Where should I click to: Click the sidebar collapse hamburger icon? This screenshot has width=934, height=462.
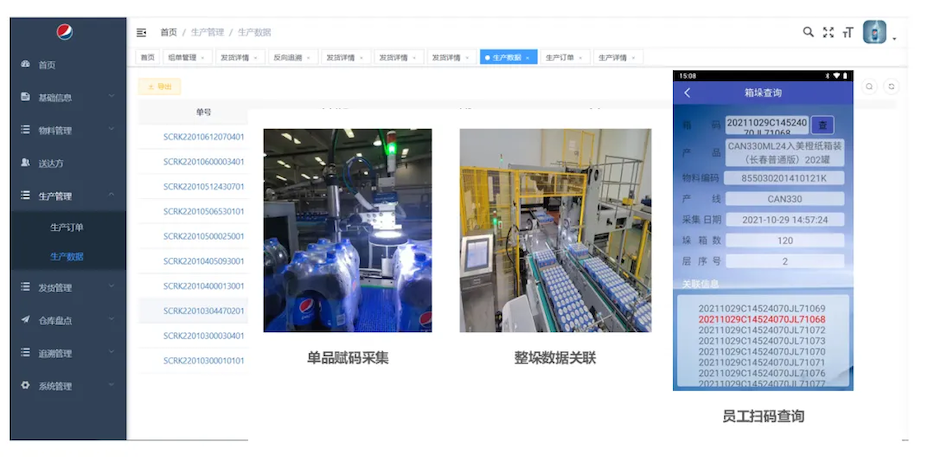pos(142,33)
